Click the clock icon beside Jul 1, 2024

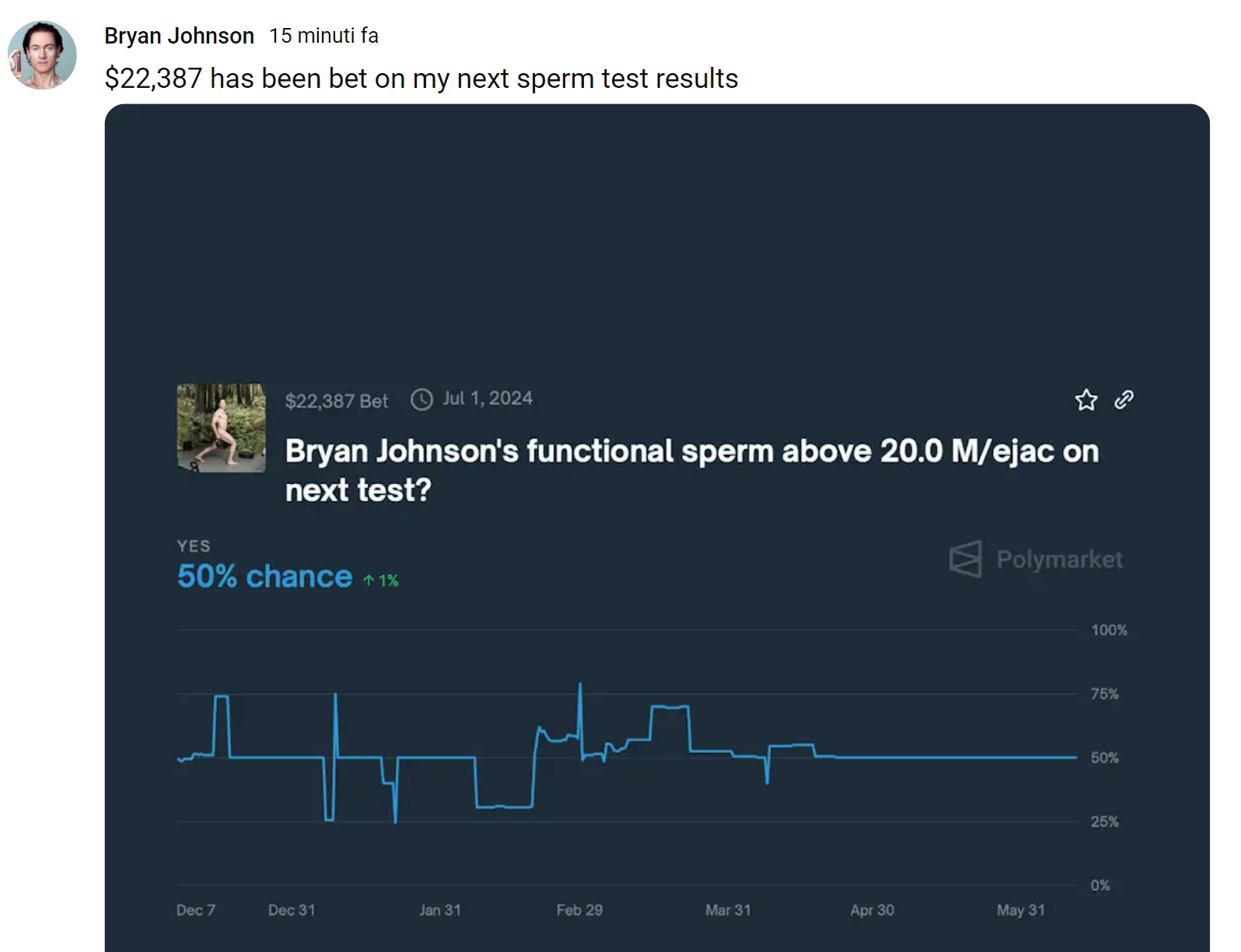tap(421, 400)
